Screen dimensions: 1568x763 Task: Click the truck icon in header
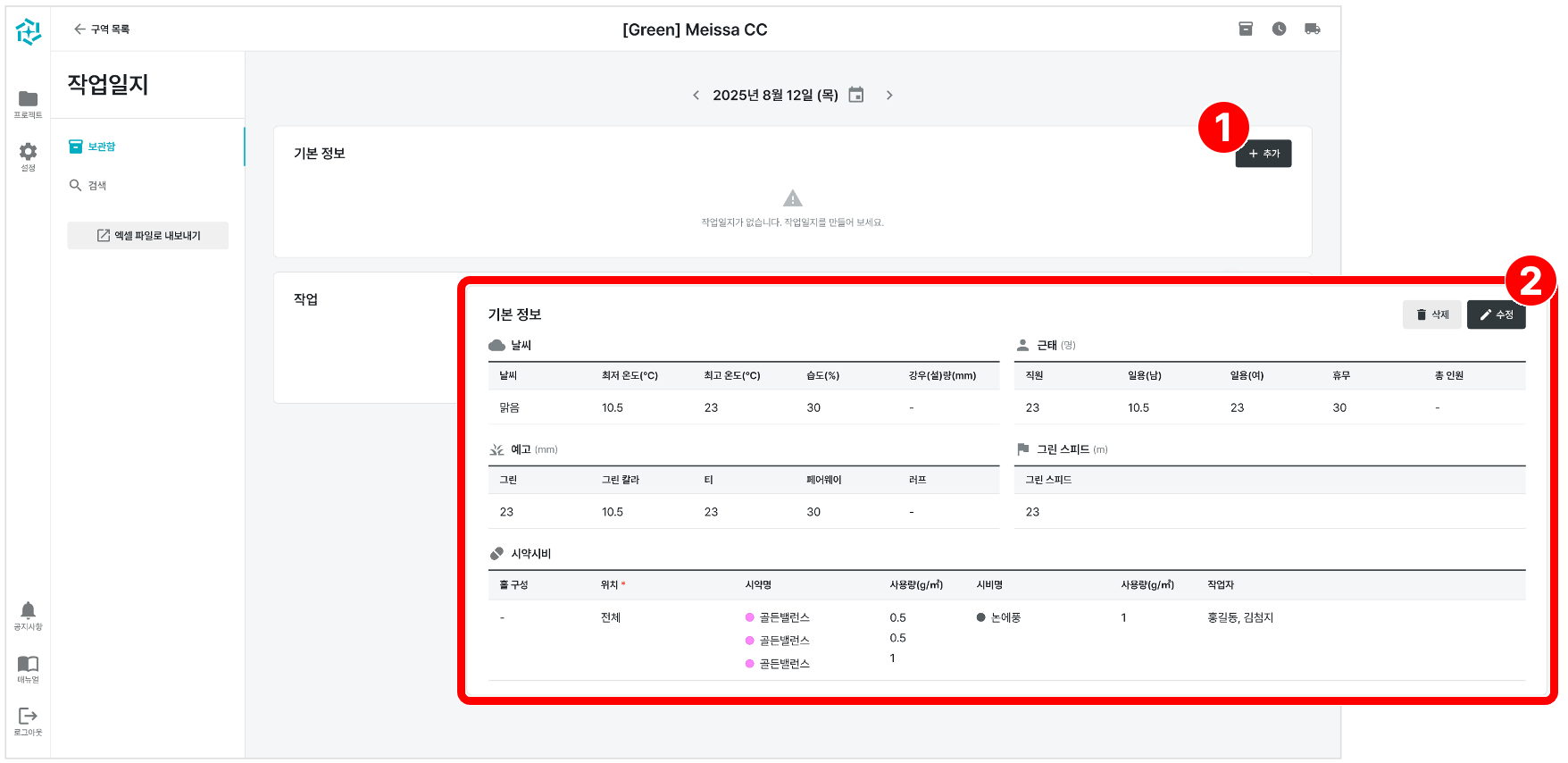point(1312,29)
